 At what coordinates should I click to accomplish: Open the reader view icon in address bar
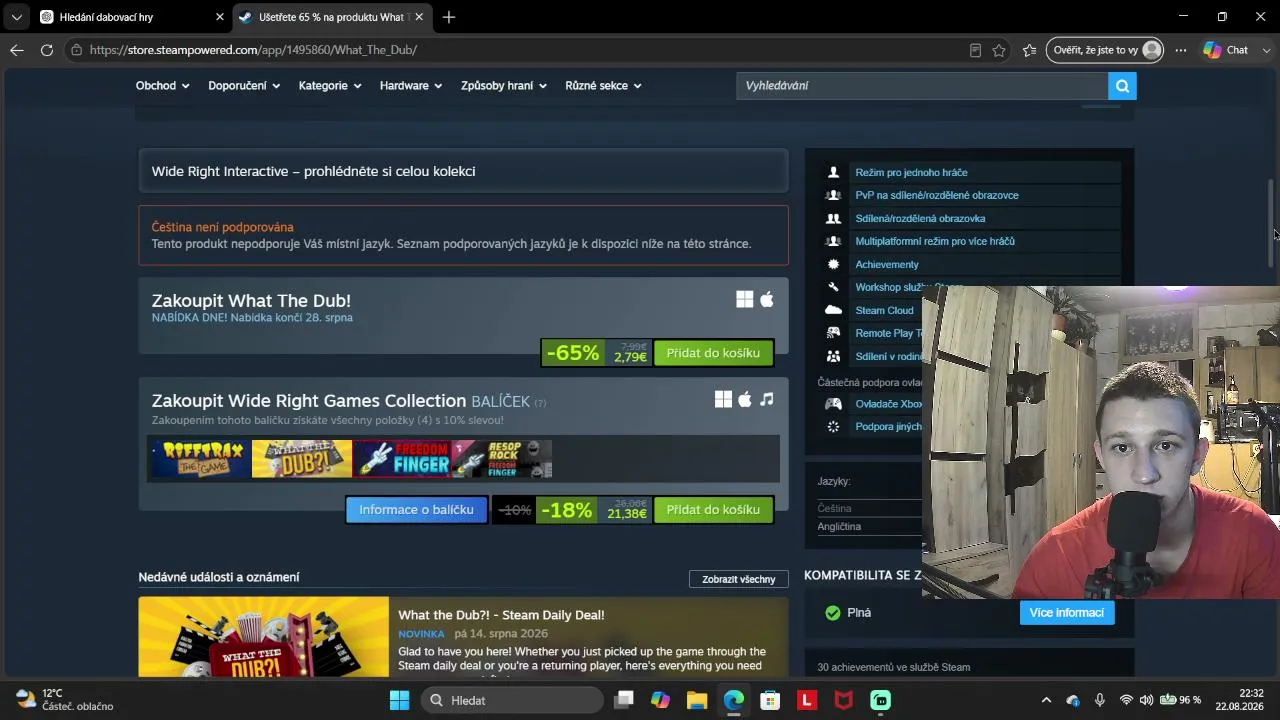975,50
